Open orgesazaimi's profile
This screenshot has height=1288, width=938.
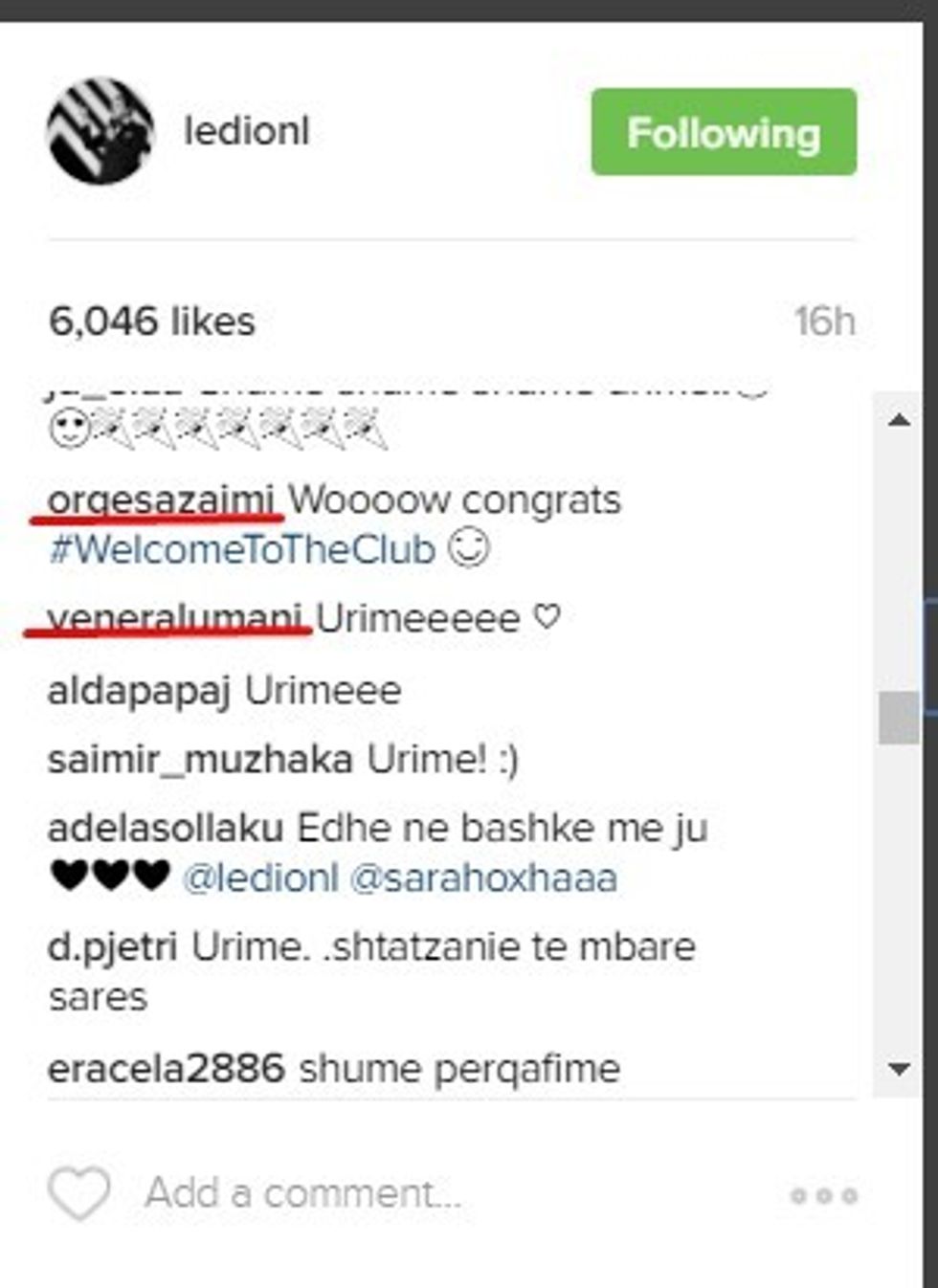(x=162, y=500)
